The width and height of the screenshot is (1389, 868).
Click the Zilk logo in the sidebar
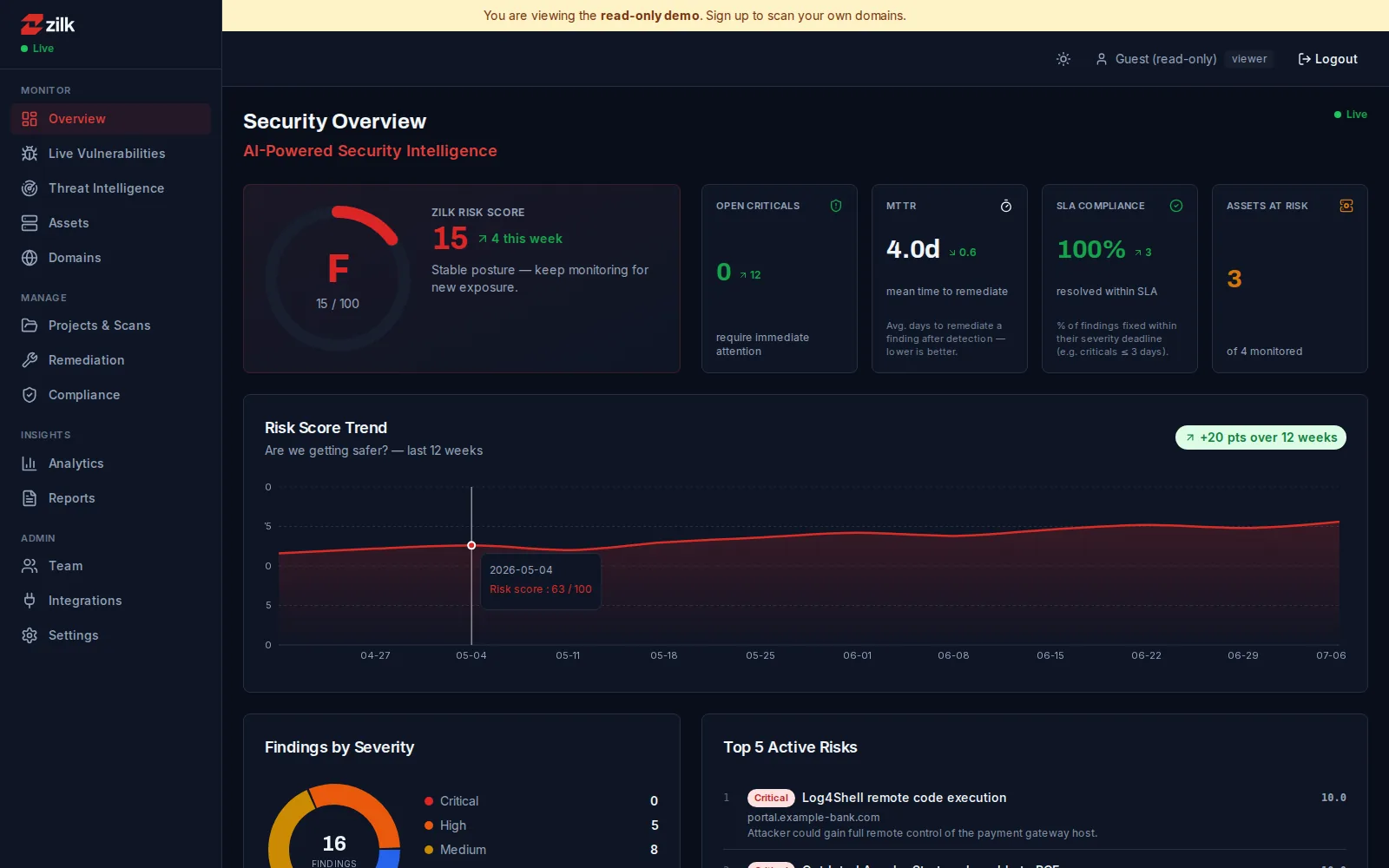pos(48,24)
